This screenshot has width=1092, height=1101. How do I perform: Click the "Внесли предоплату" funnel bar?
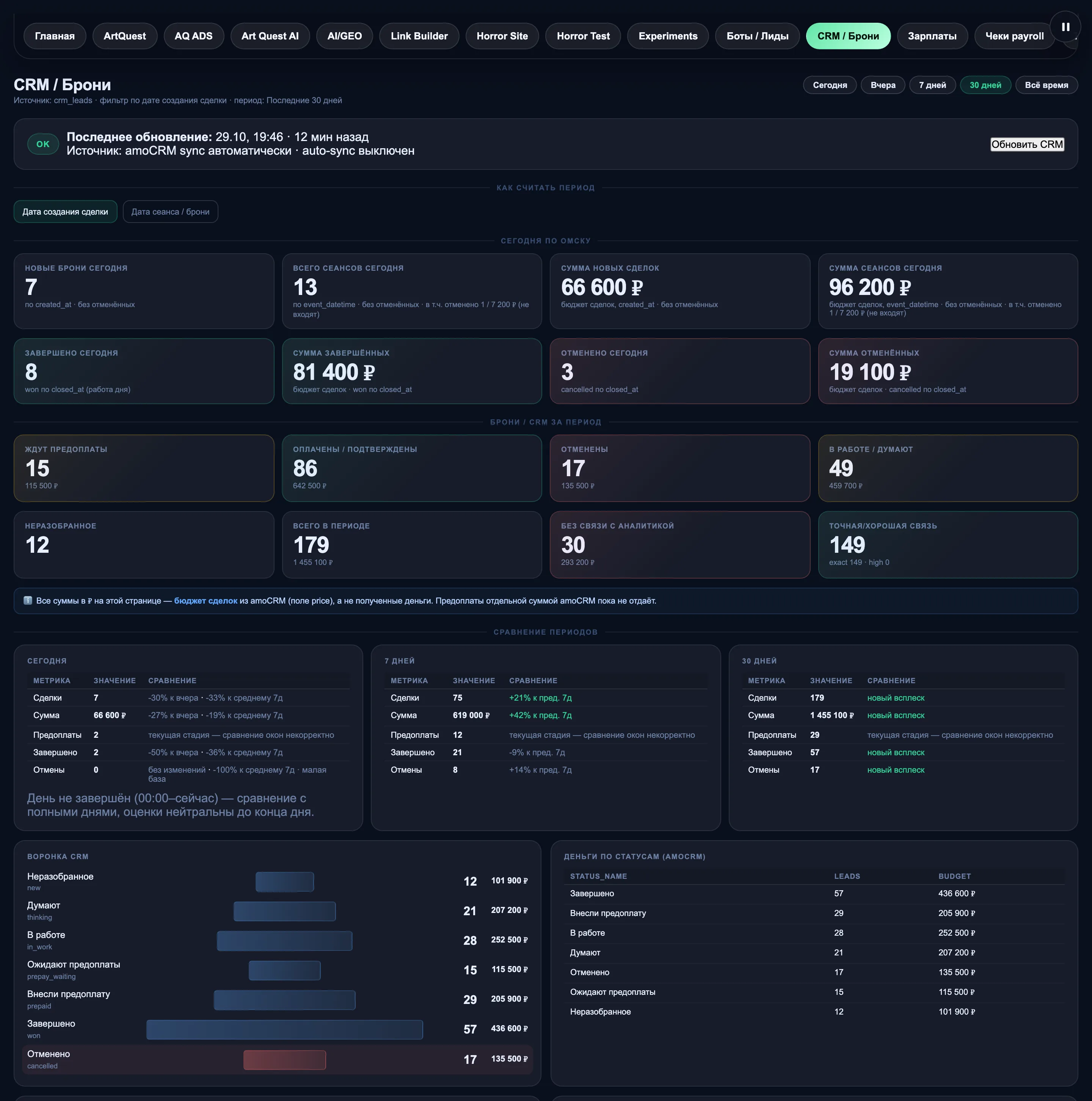pyautogui.click(x=284, y=999)
